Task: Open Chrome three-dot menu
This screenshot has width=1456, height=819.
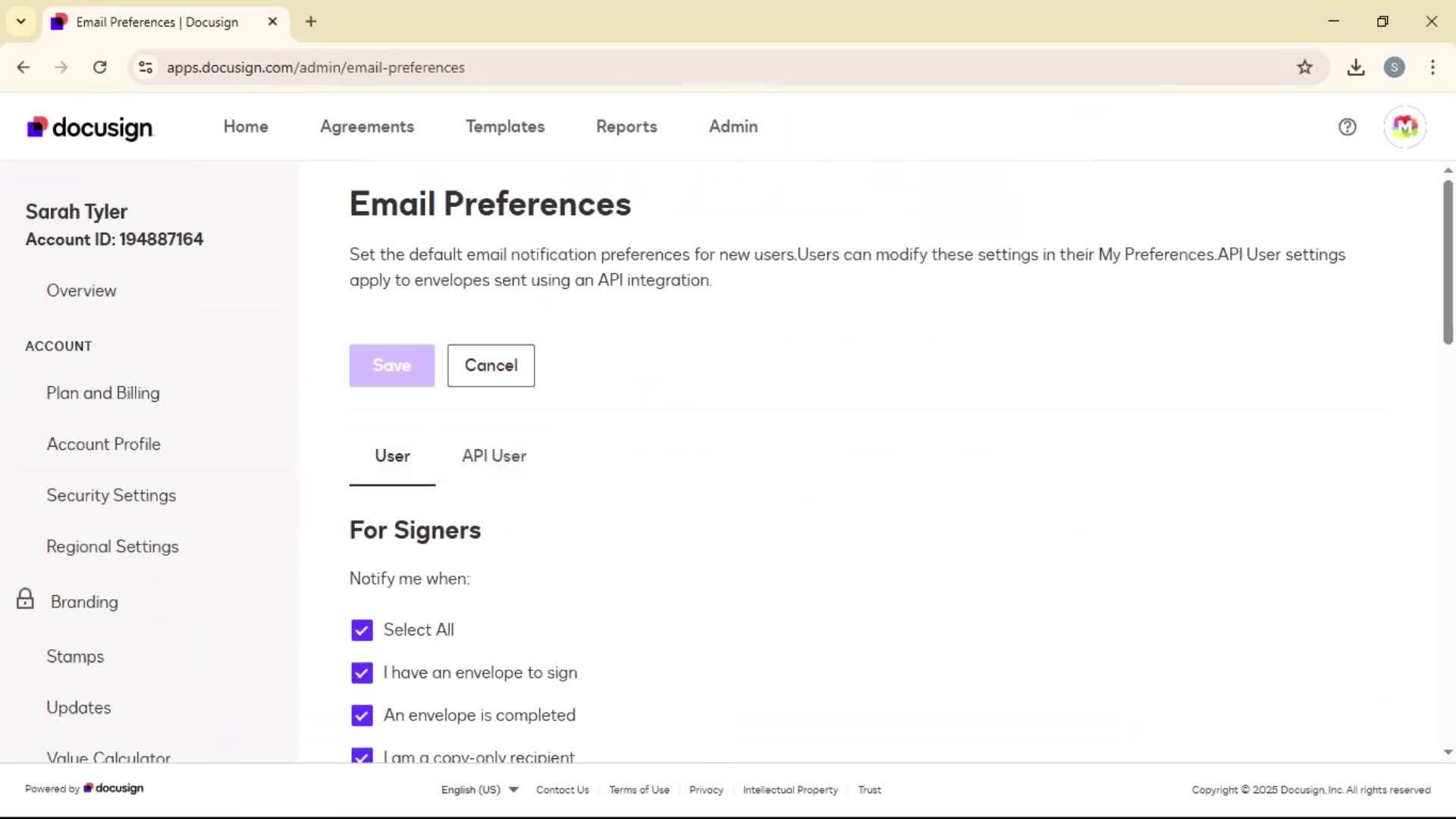Action: [1432, 67]
